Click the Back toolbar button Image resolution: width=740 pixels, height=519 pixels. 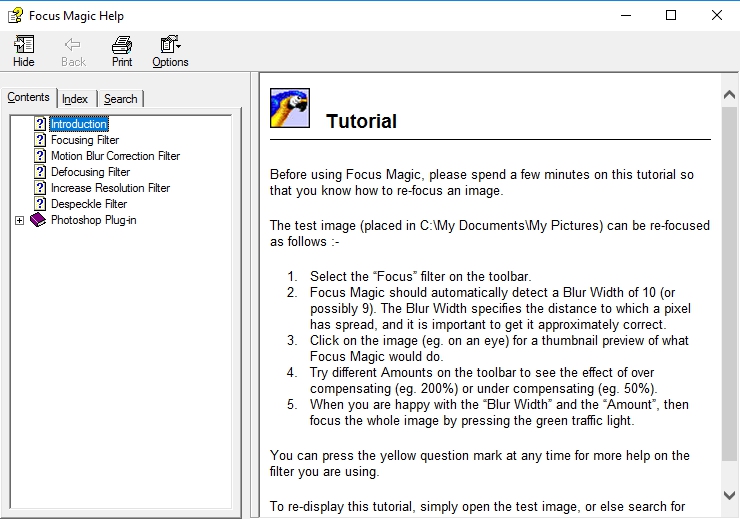(x=73, y=51)
